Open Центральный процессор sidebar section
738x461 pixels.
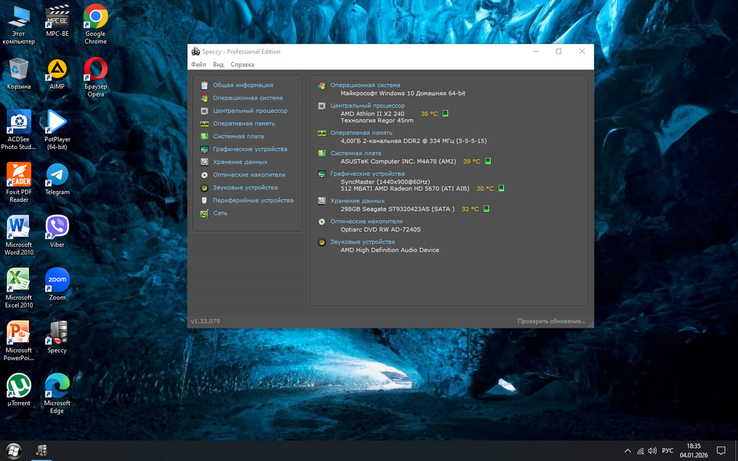250,111
